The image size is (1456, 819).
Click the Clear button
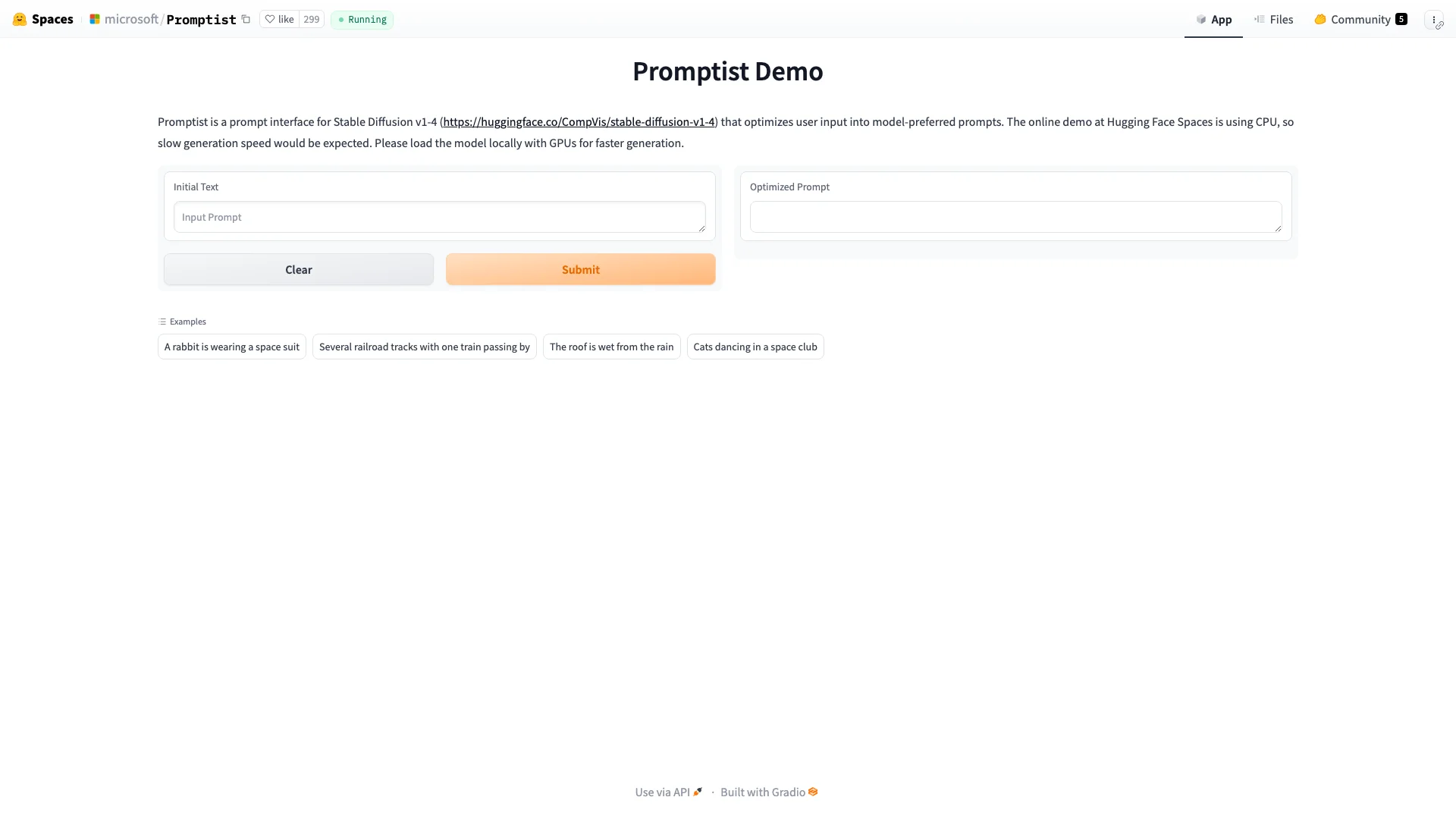[298, 269]
